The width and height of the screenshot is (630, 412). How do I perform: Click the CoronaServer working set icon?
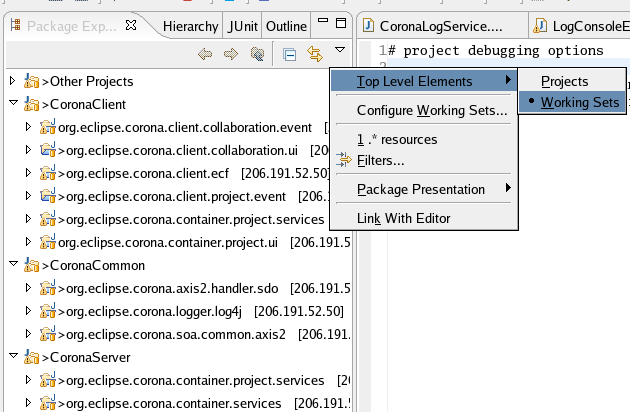click(31, 356)
